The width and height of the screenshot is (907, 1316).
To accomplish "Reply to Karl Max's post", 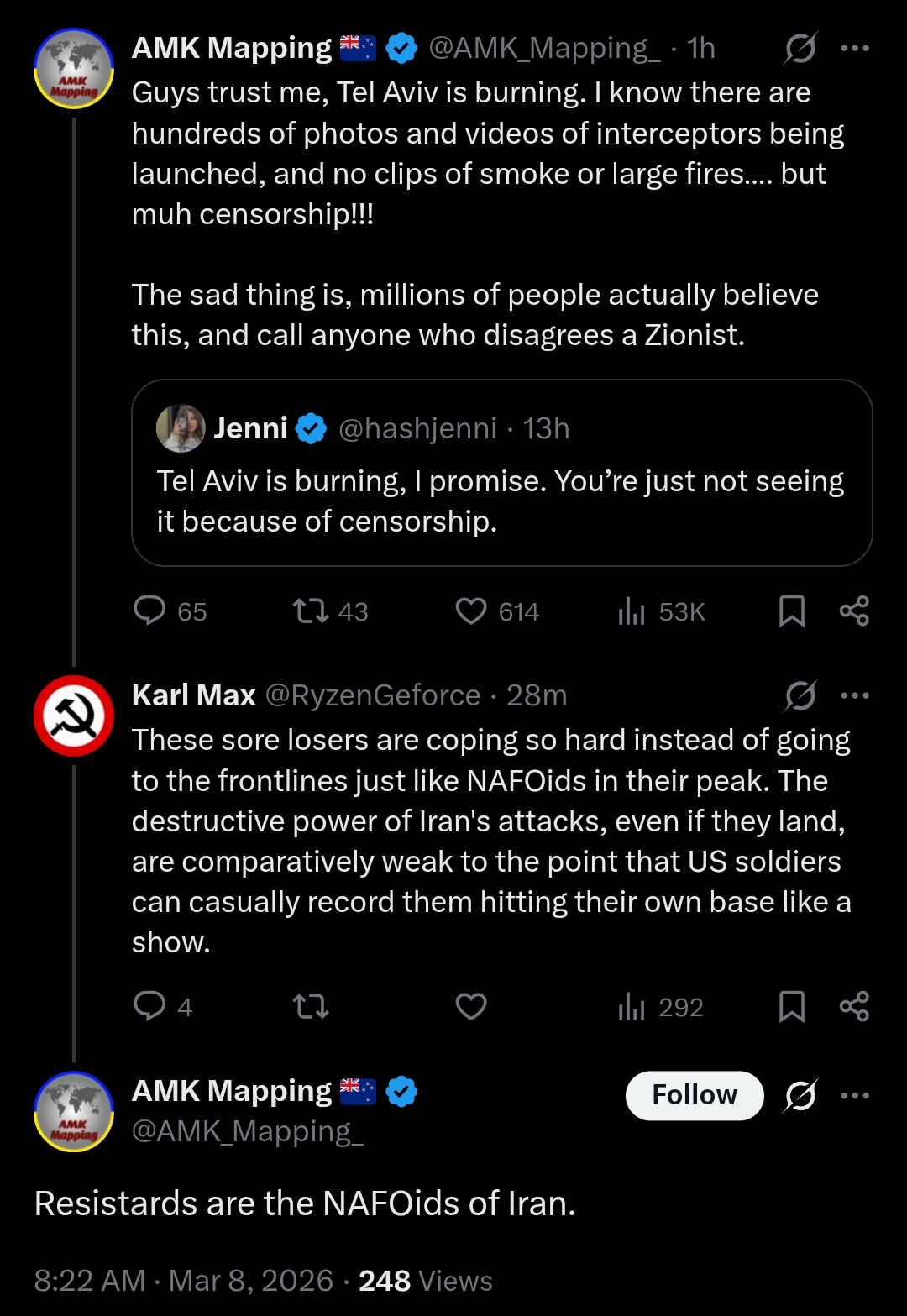I will (x=150, y=1005).
